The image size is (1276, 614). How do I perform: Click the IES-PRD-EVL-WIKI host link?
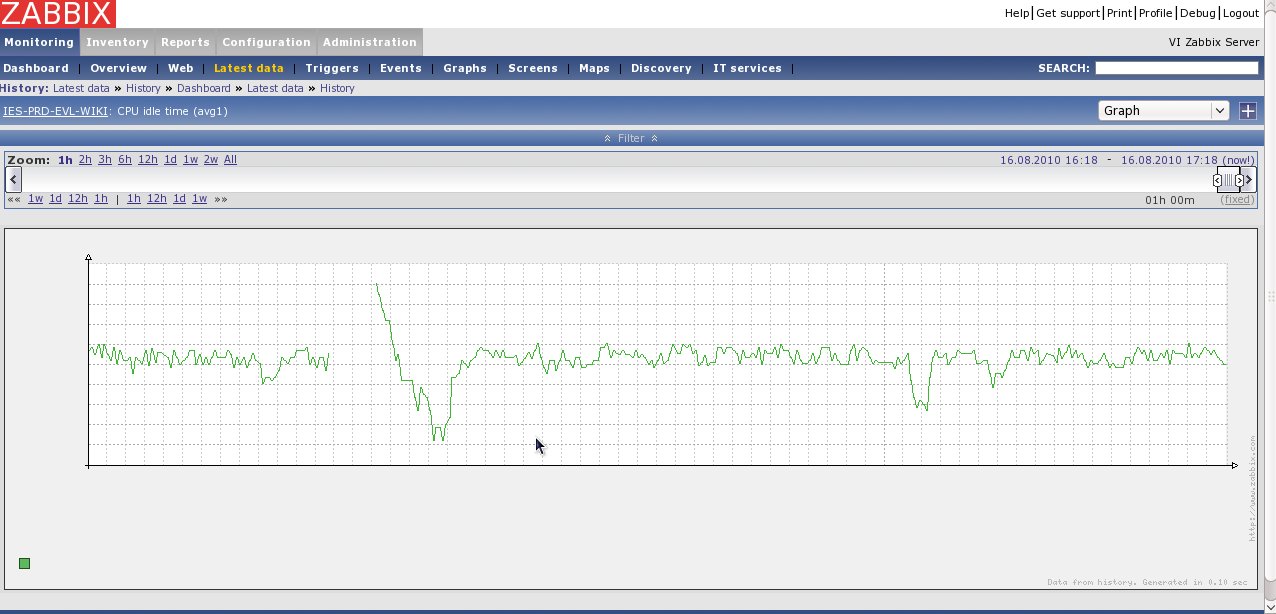pos(55,111)
